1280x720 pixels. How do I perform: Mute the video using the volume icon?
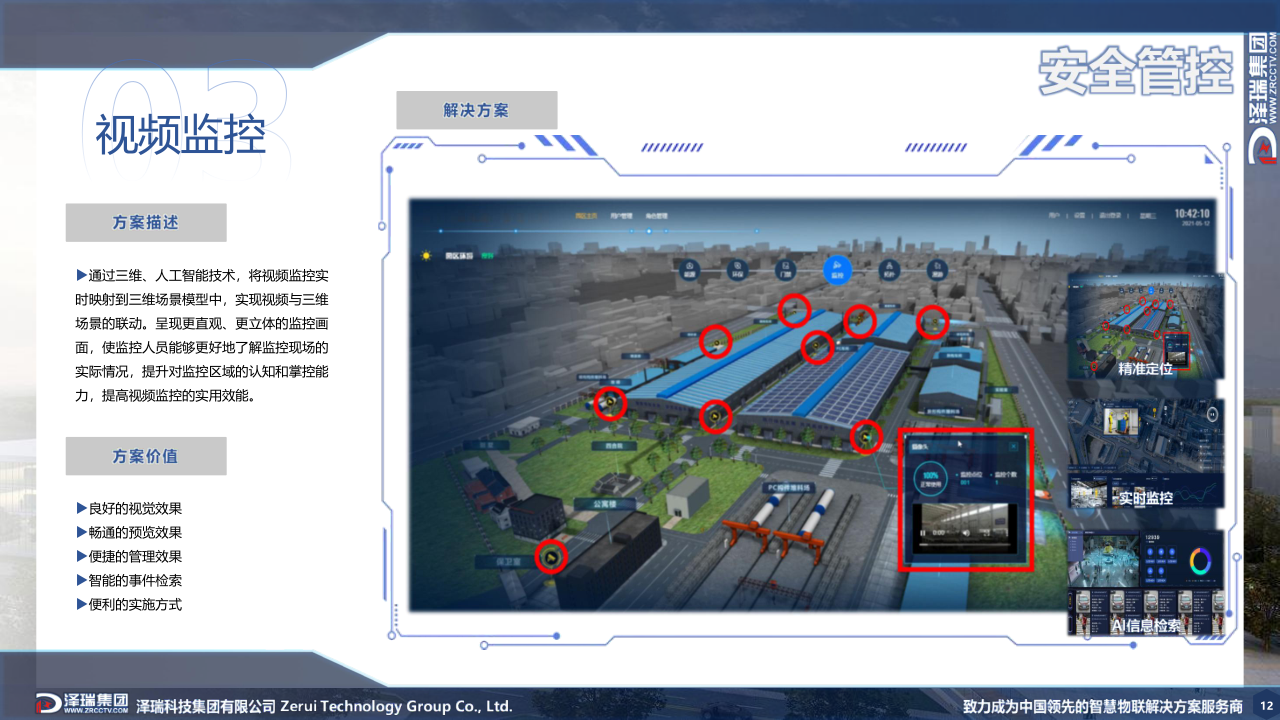[x=966, y=533]
